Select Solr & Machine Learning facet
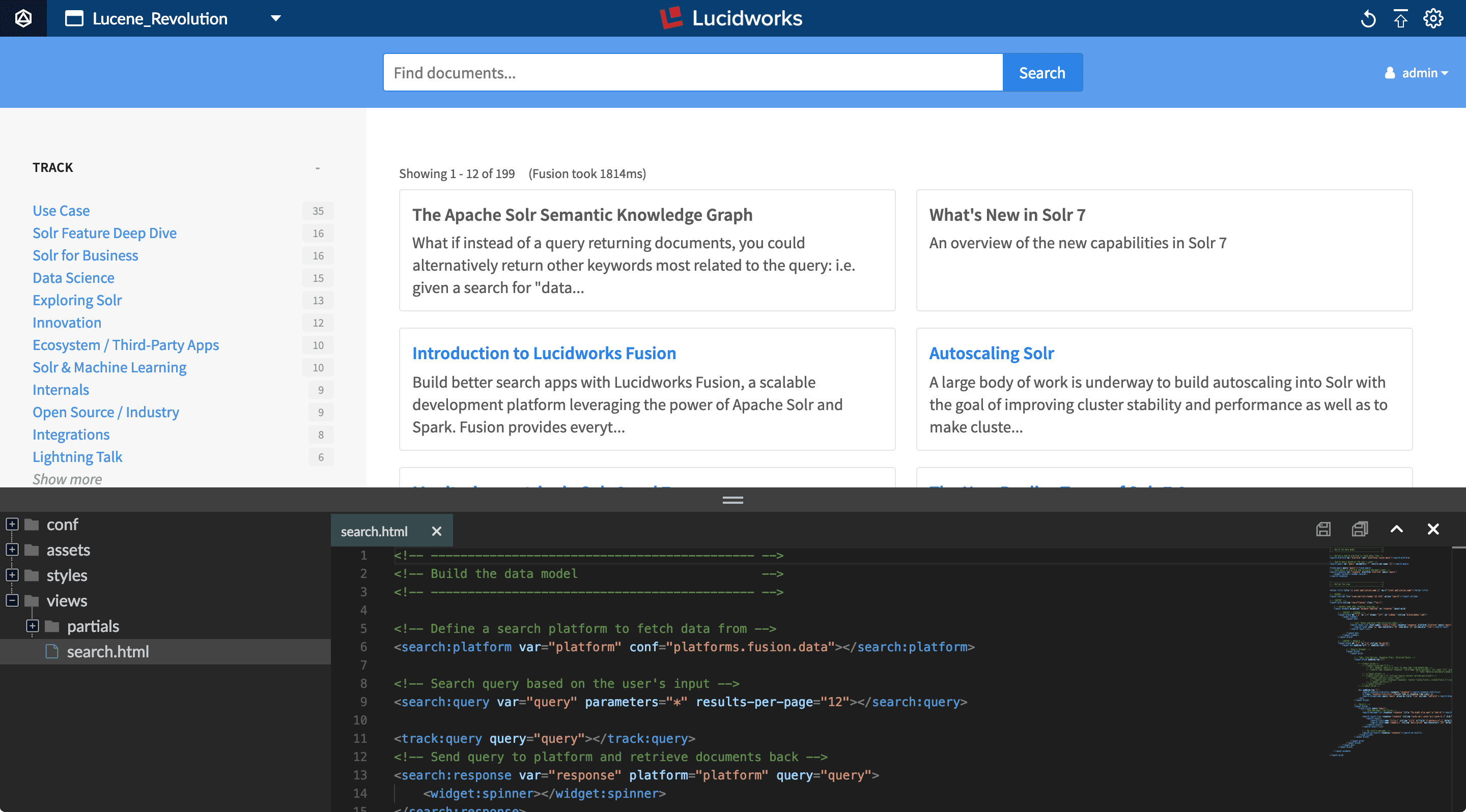1466x812 pixels. 109,367
